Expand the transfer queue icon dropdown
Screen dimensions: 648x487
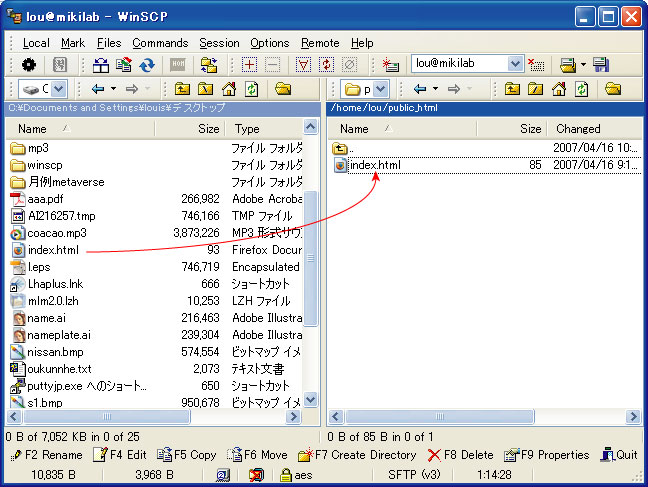coord(583,64)
